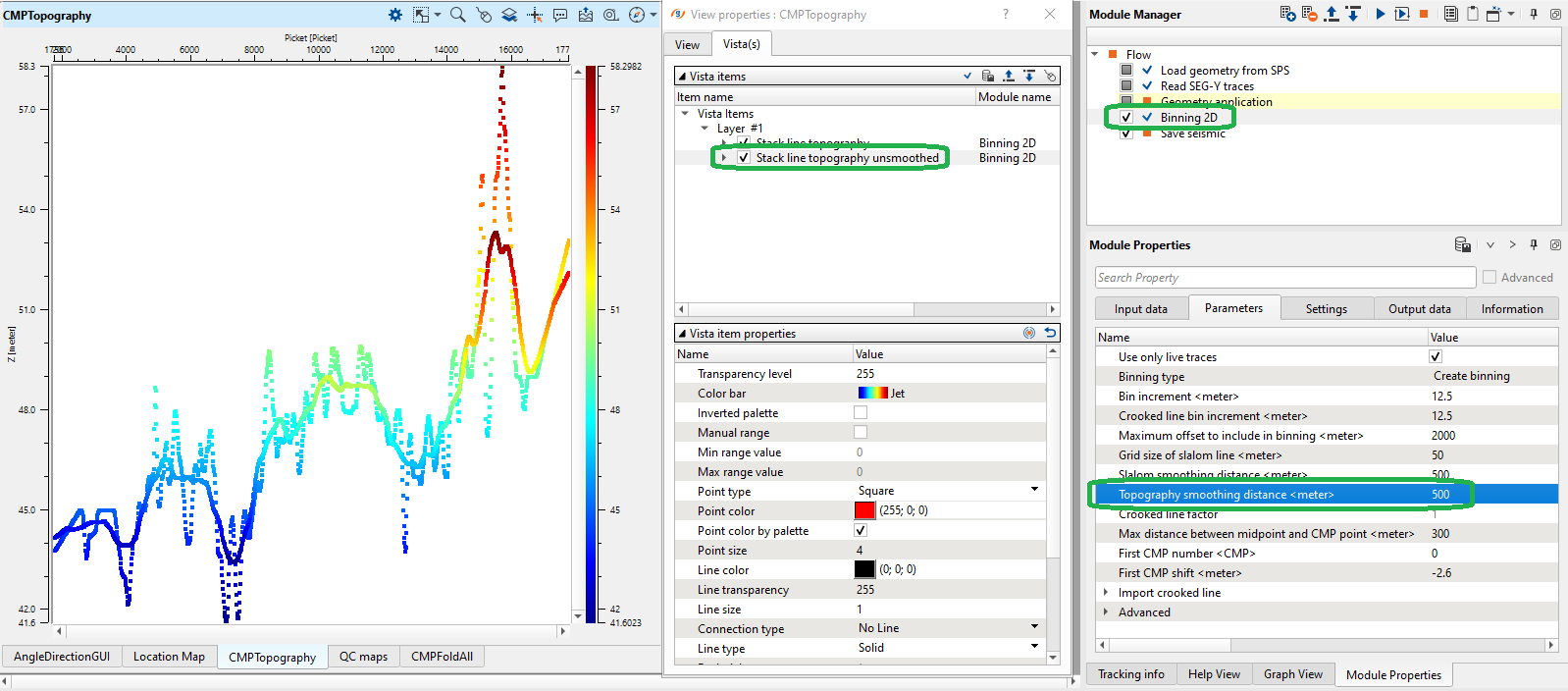The image size is (1568, 691).
Task: Click the export image icon in plot toolbar
Action: pyautogui.click(x=586, y=15)
